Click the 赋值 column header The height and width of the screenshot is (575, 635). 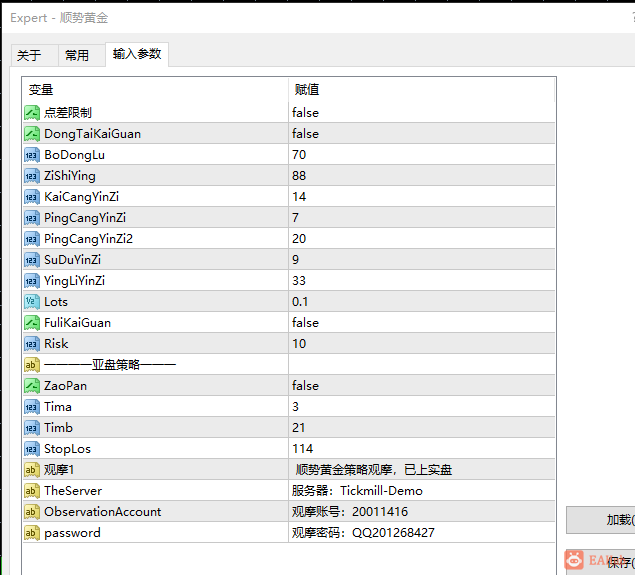point(422,89)
